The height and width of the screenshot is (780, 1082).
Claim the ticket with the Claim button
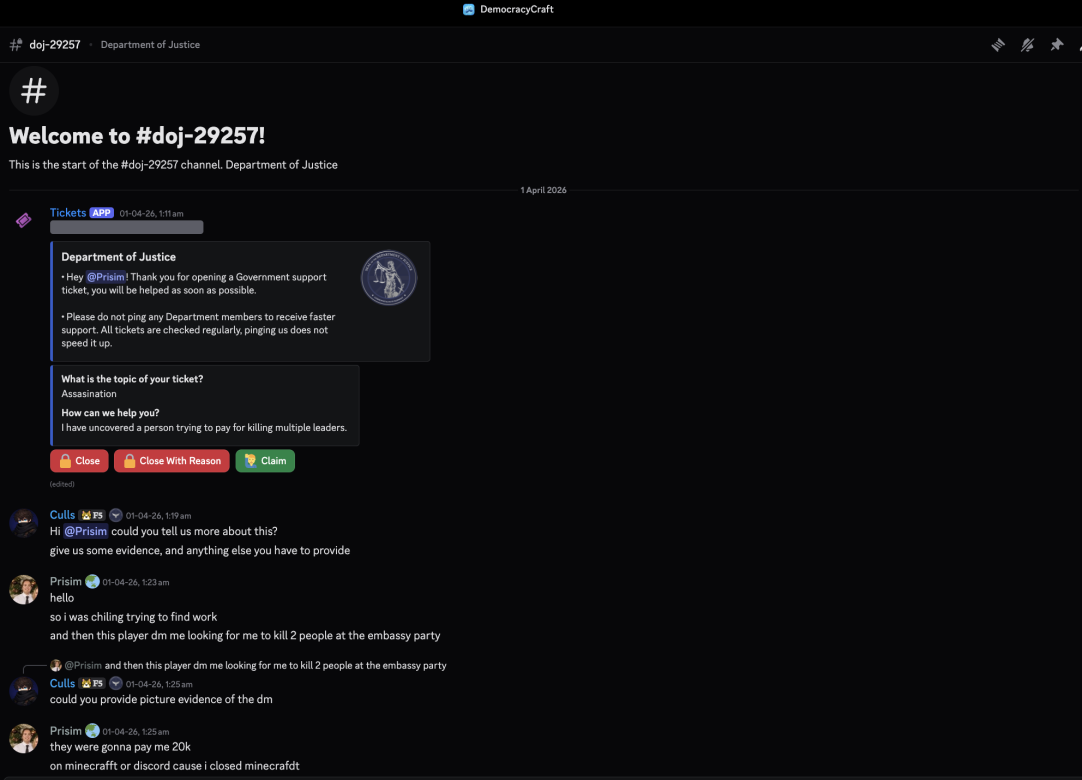(265, 461)
